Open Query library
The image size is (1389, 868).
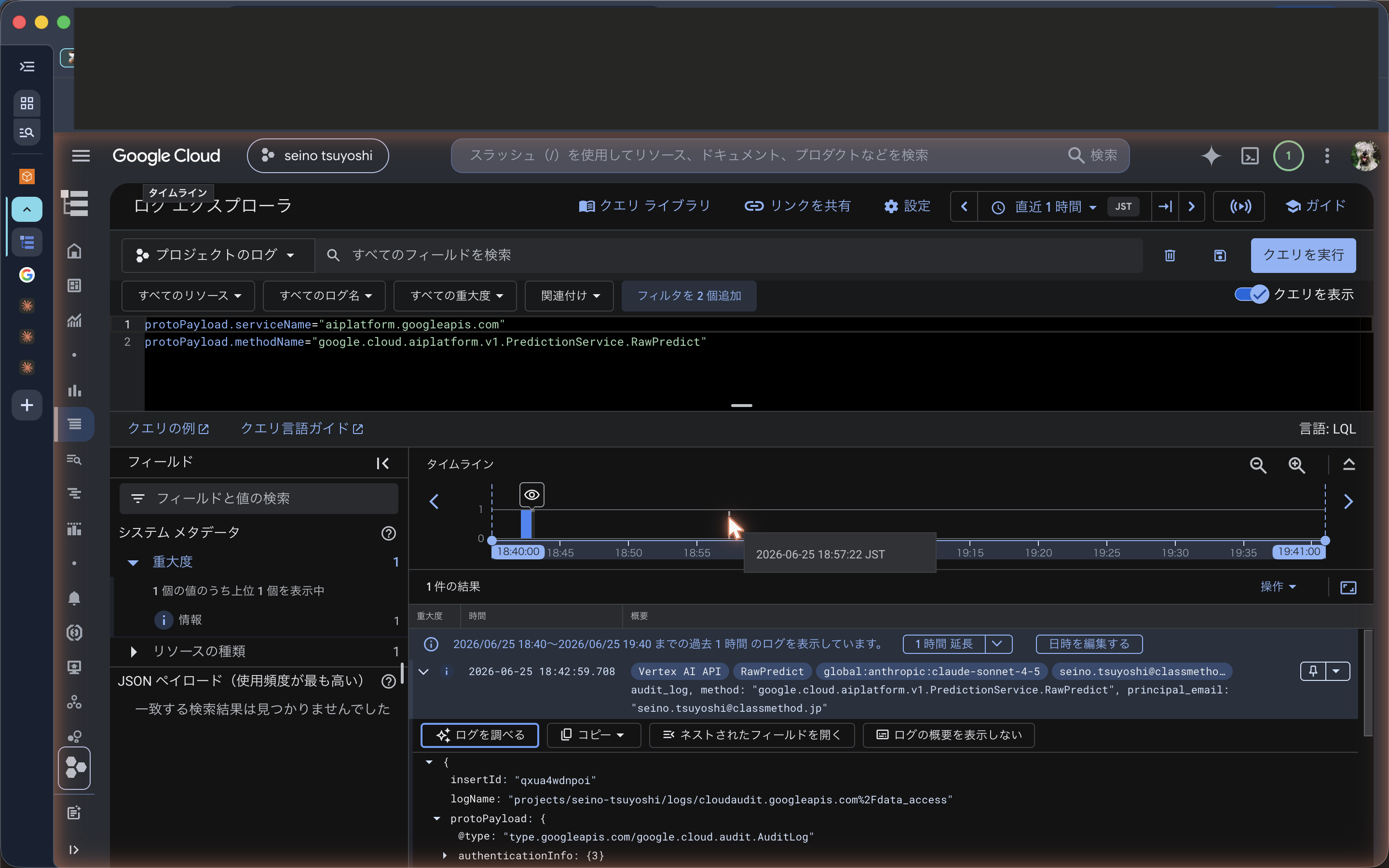[644, 206]
